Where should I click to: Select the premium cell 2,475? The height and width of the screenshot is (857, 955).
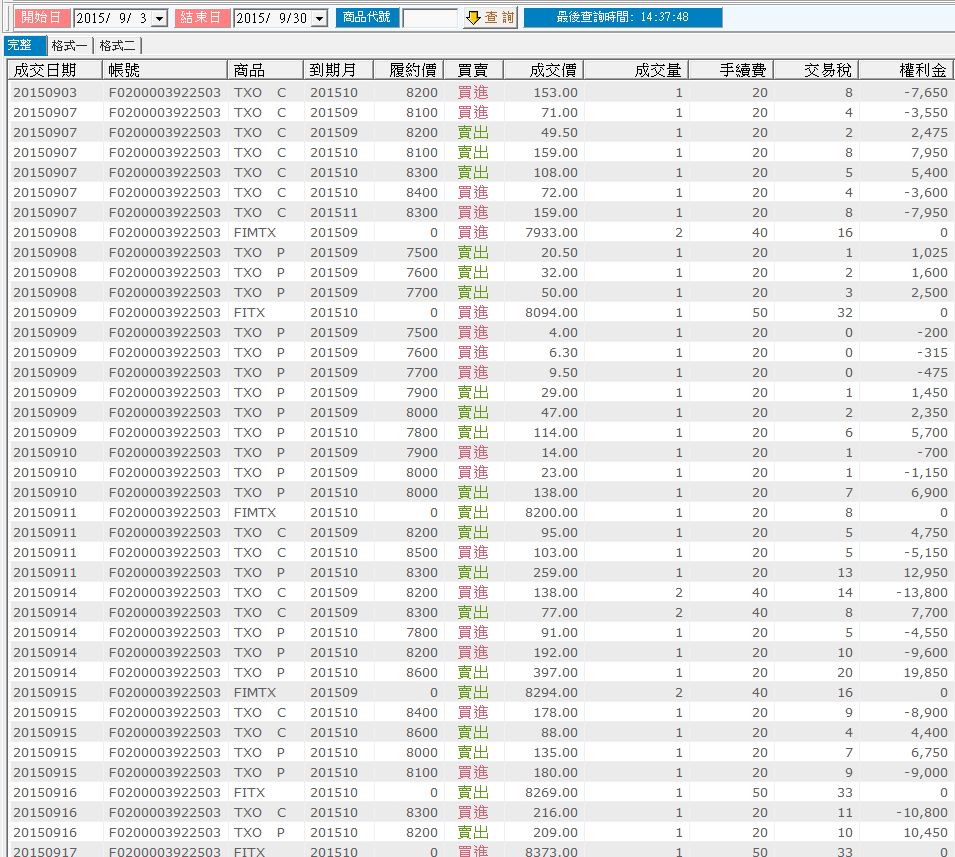pyautogui.click(x=929, y=133)
